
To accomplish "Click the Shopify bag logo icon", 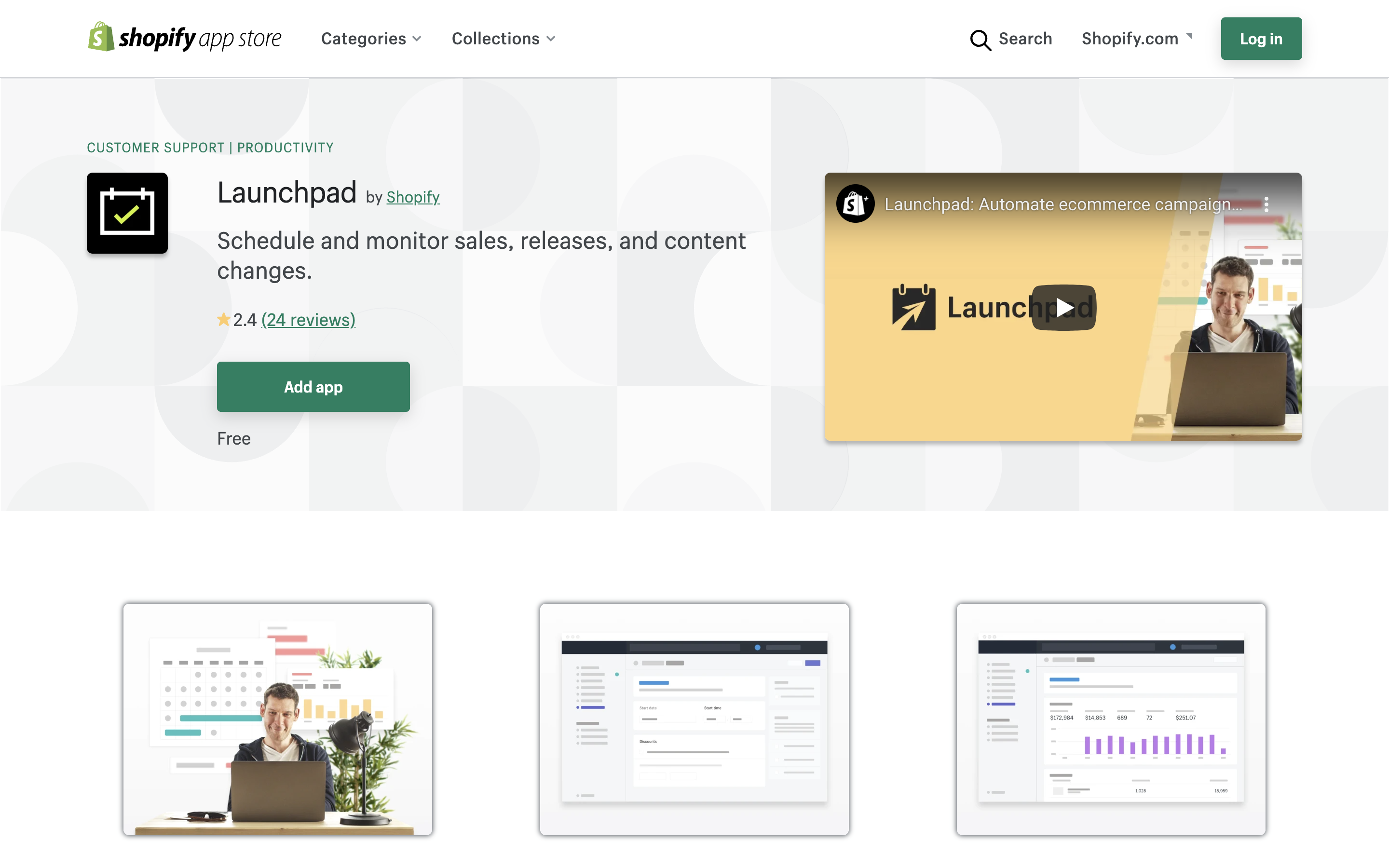I will (x=101, y=37).
